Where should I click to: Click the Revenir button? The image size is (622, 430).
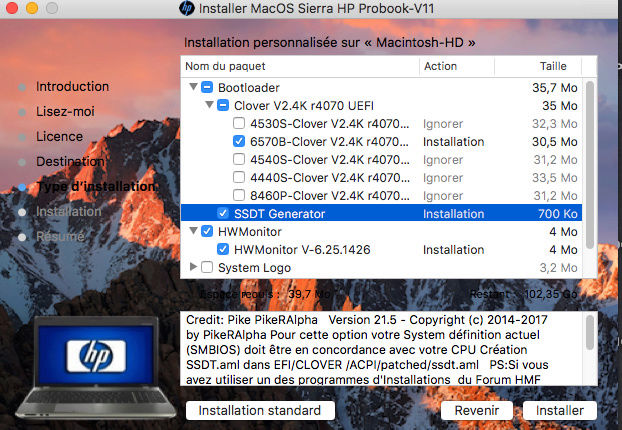pyautogui.click(x=477, y=411)
